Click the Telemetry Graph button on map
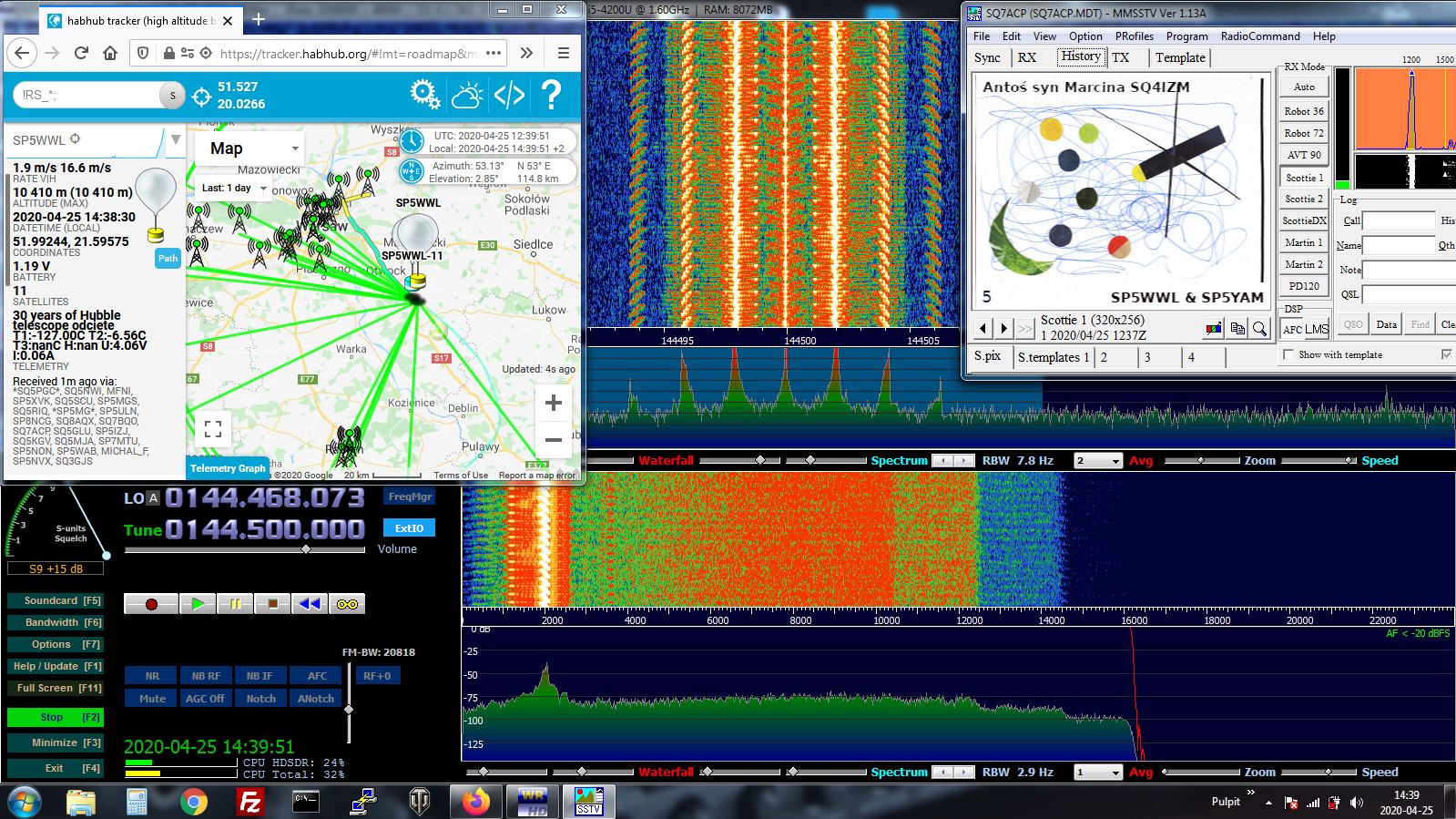The height and width of the screenshot is (819, 1456). point(228,468)
